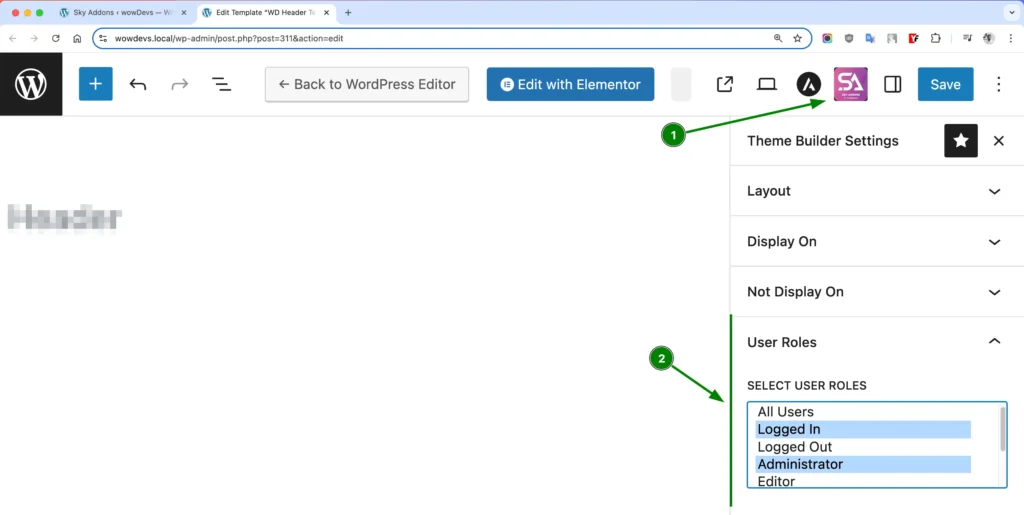Screen dimensions: 1024x515
Task: Open a new browser tab
Action: click(x=348, y=12)
